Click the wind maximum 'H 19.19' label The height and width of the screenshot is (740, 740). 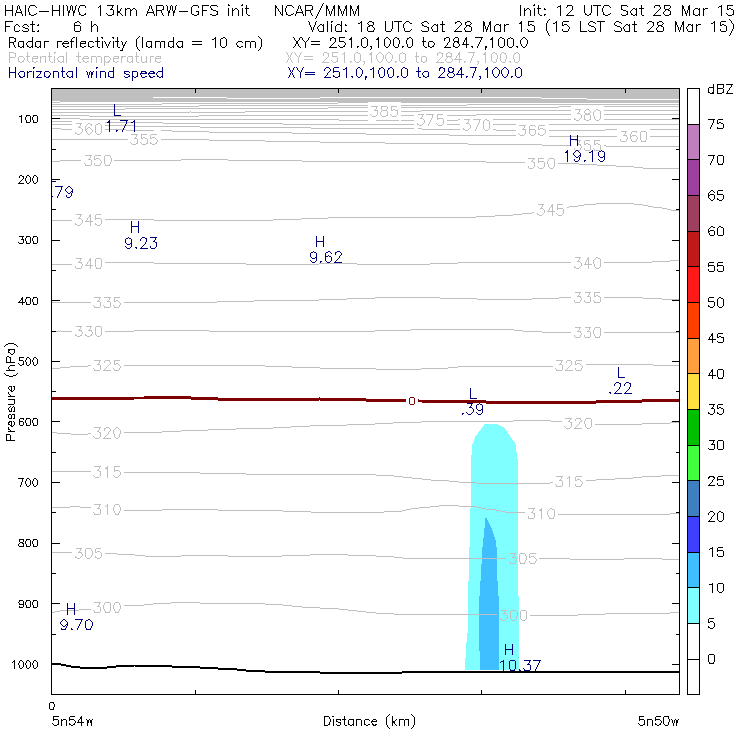tap(584, 149)
